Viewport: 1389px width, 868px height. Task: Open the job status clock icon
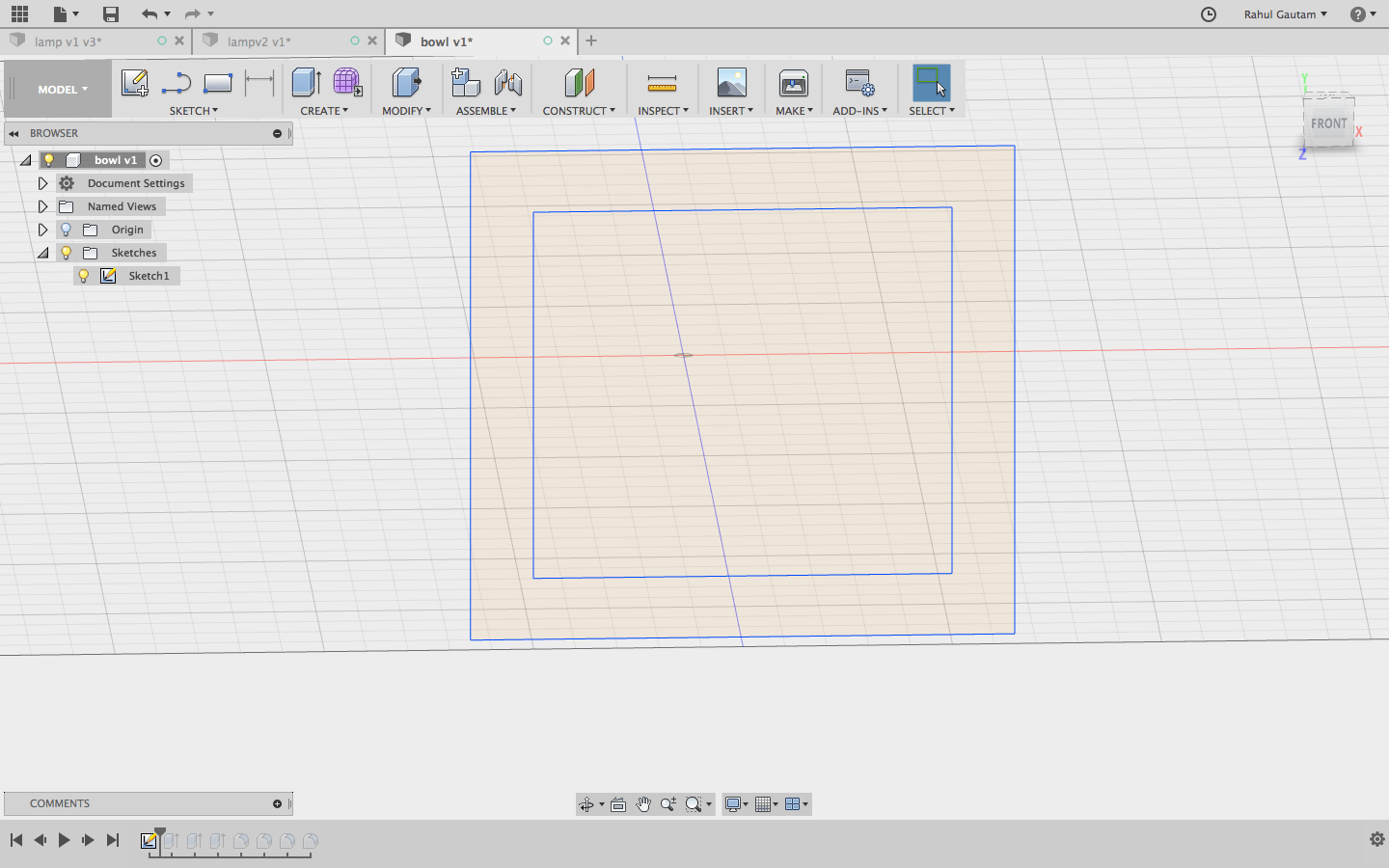1209,14
